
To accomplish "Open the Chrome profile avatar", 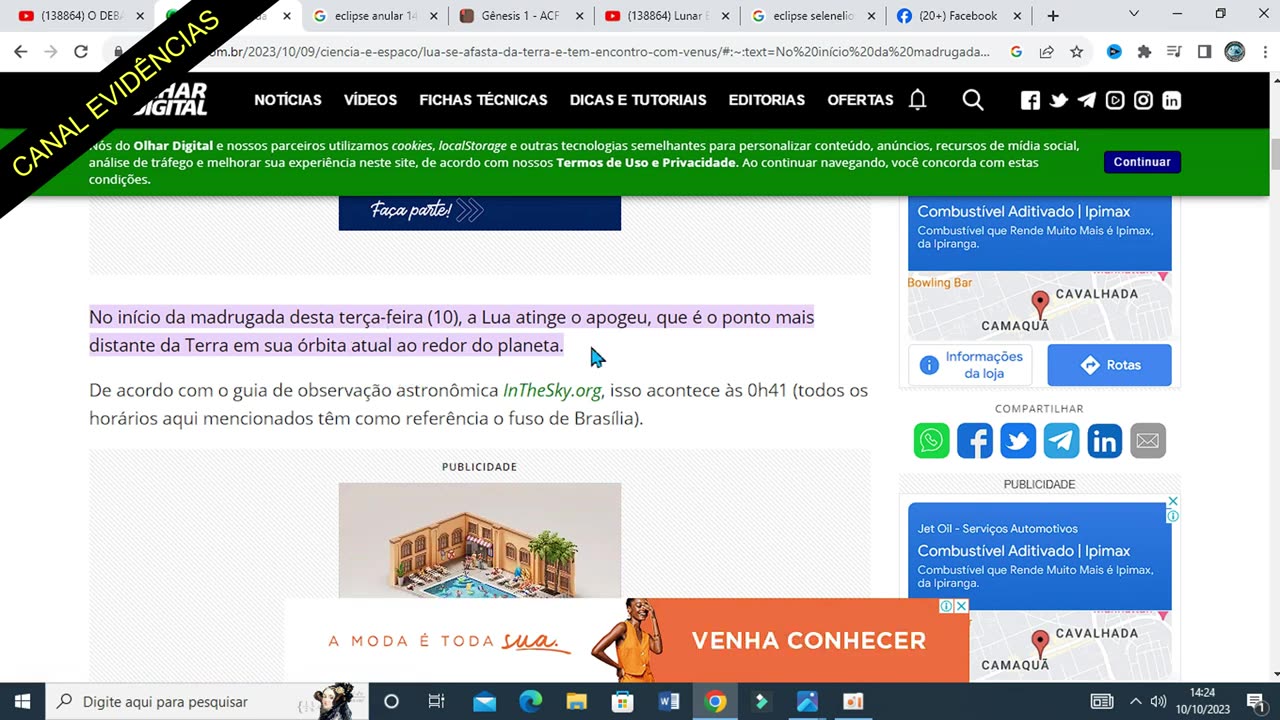I will click(x=1235, y=52).
